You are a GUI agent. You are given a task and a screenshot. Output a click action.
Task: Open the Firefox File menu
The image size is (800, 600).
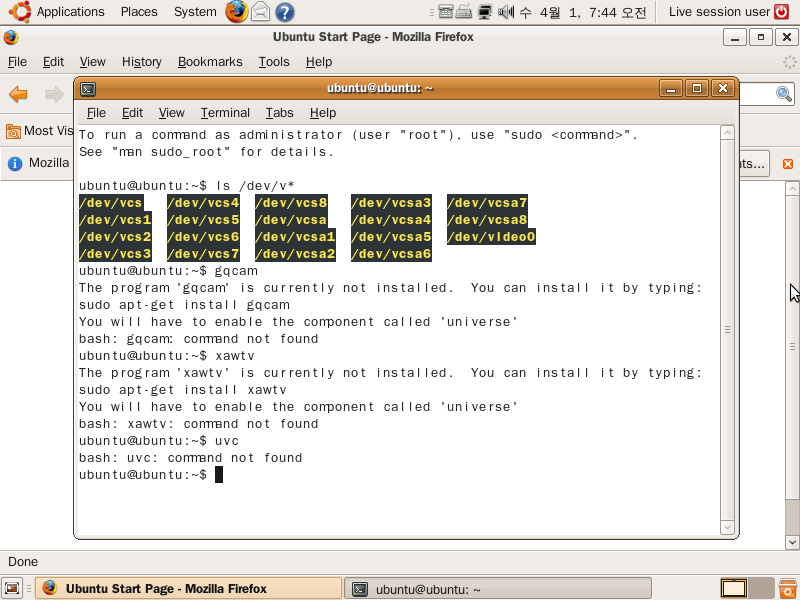[17, 62]
